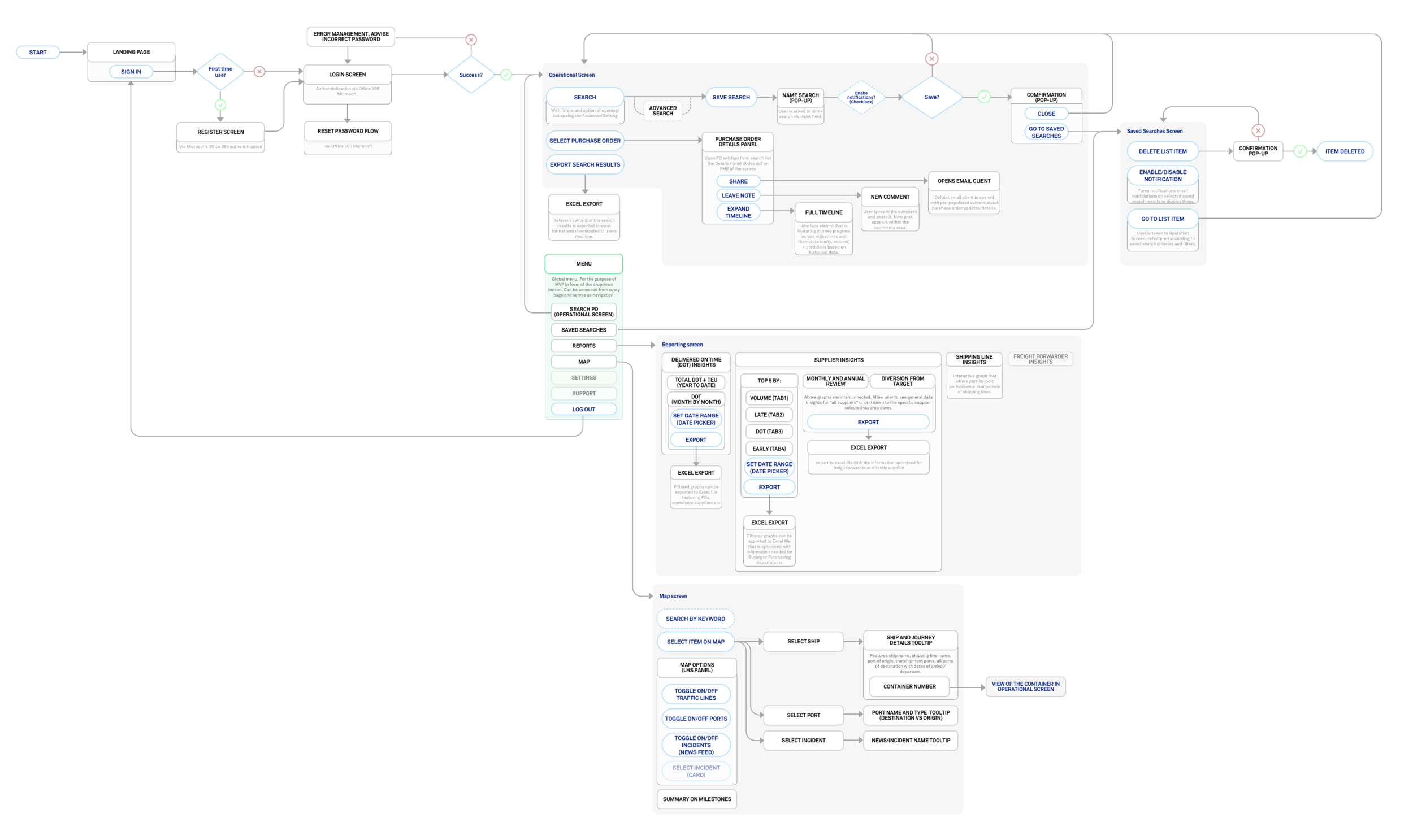The width and height of the screenshot is (1413, 840).
Task: Choose Saved Searches from the Menu
Action: click(x=583, y=330)
